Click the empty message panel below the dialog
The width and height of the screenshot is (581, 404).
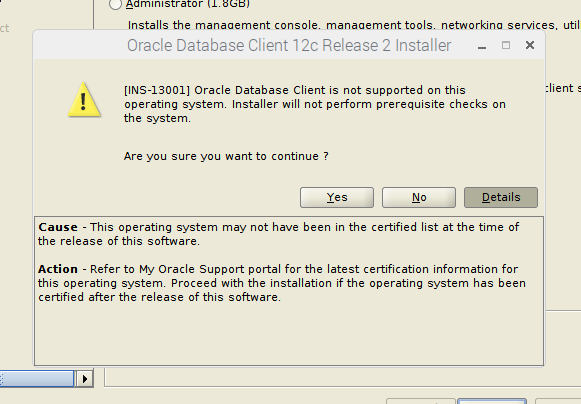pyautogui.click(x=343, y=377)
